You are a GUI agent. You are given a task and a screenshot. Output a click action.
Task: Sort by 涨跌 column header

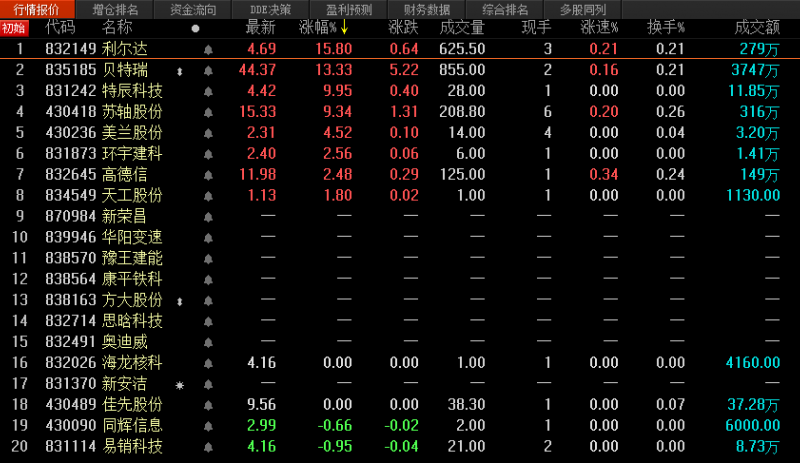403,28
